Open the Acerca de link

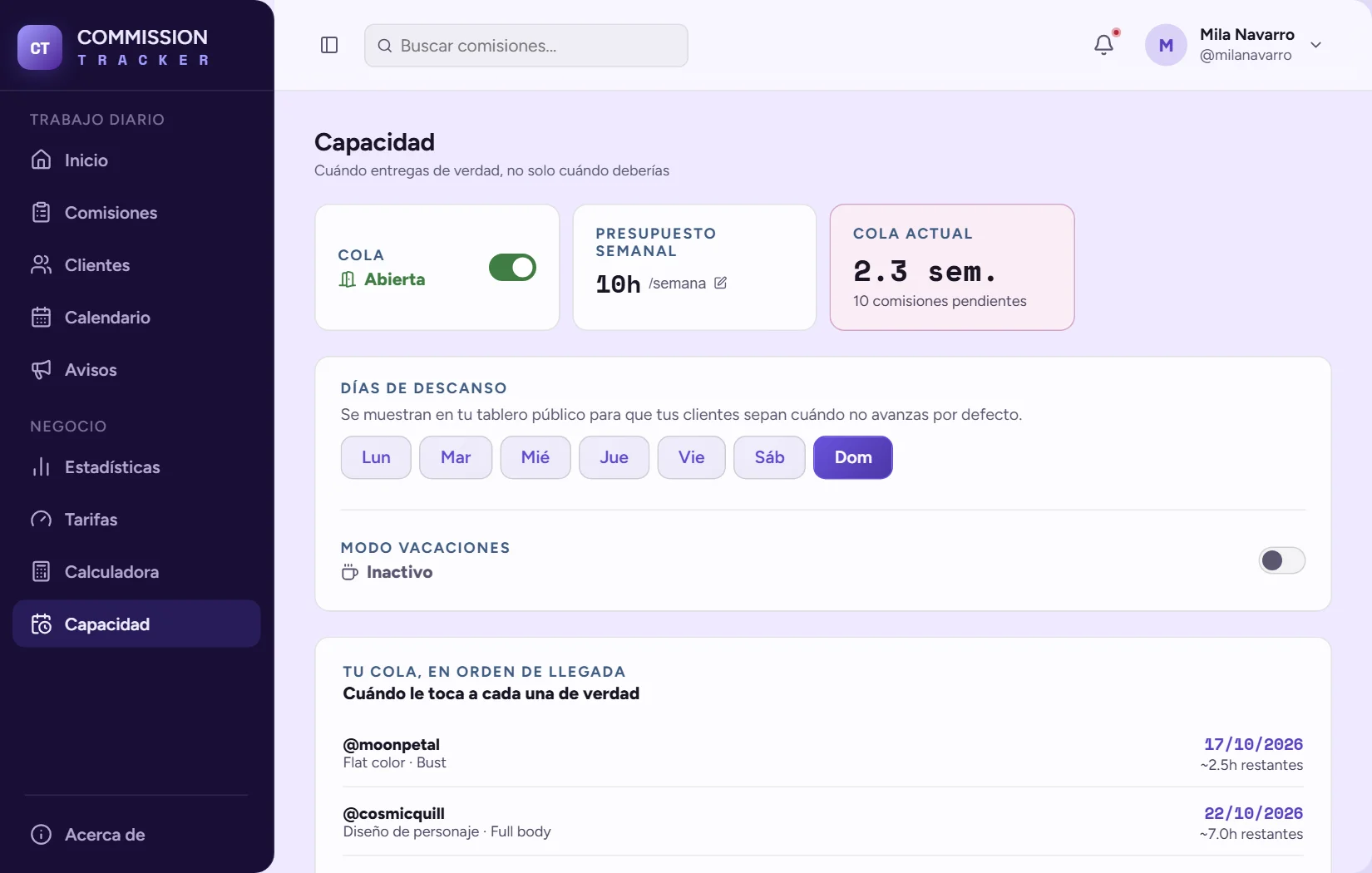[x=136, y=834]
